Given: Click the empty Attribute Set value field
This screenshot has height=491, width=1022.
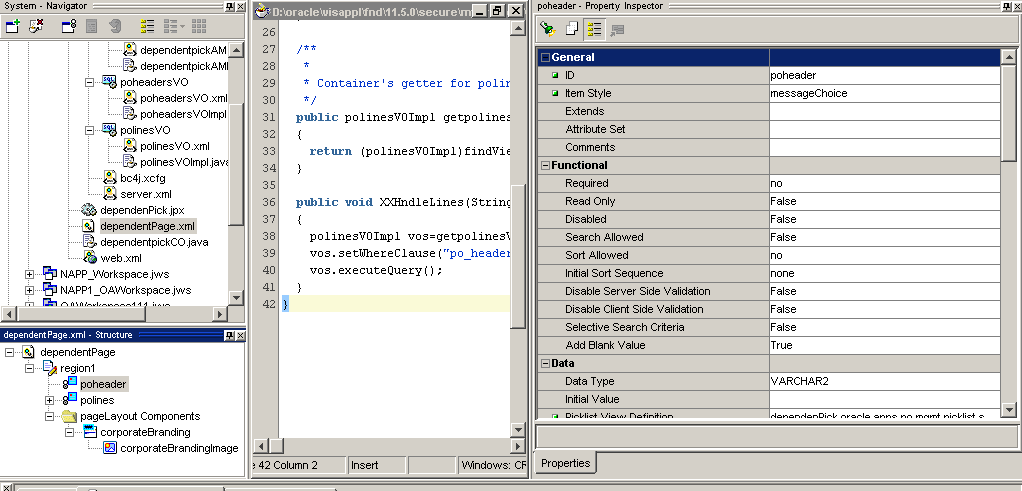Looking at the screenshot, I should (x=884, y=130).
